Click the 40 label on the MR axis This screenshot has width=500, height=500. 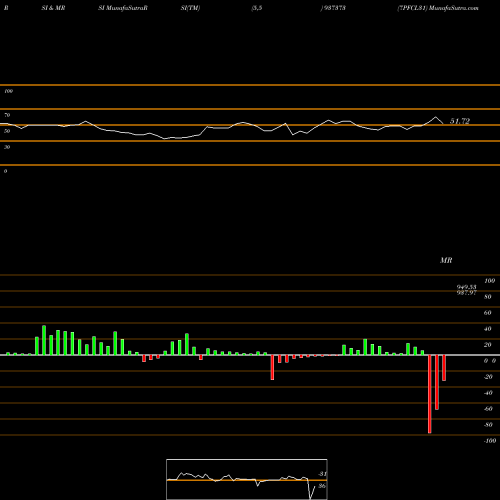point(488,329)
